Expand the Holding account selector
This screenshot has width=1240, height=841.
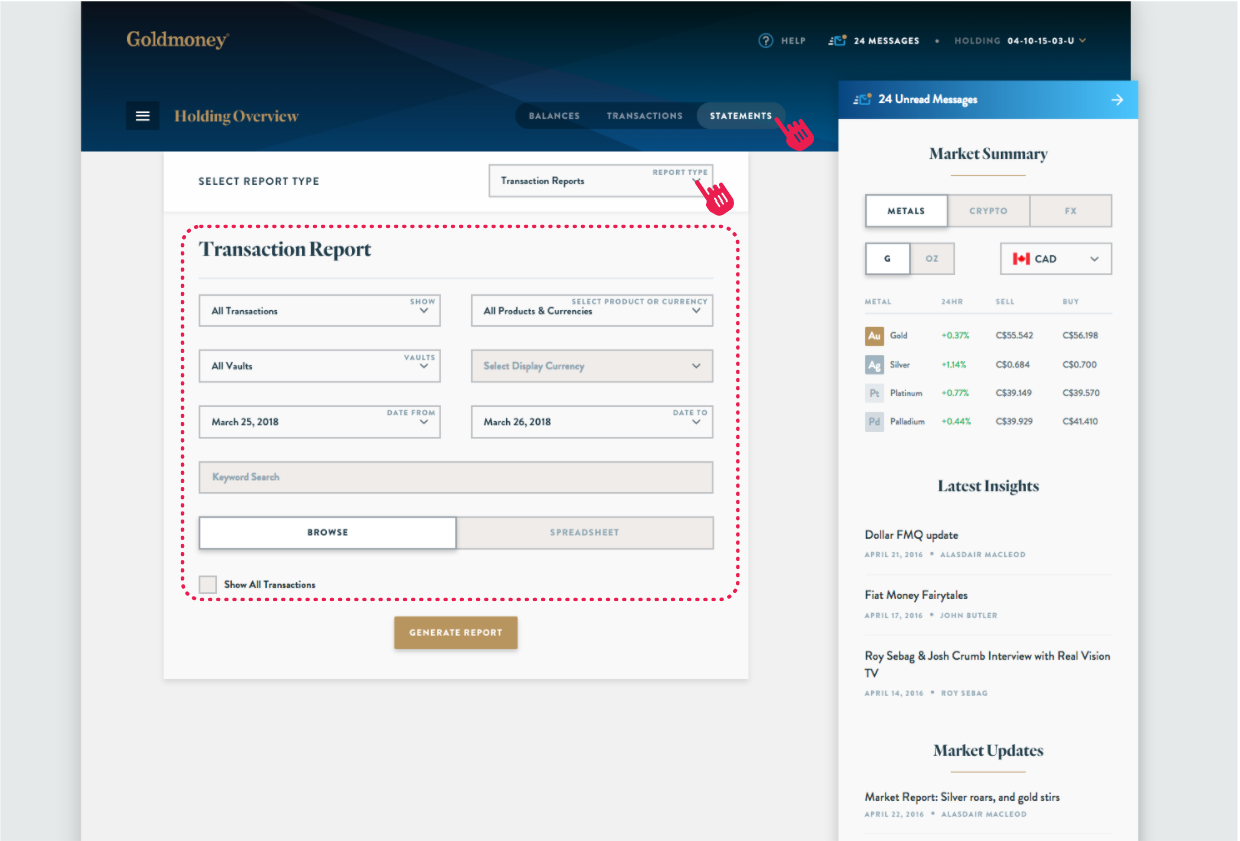point(1021,41)
